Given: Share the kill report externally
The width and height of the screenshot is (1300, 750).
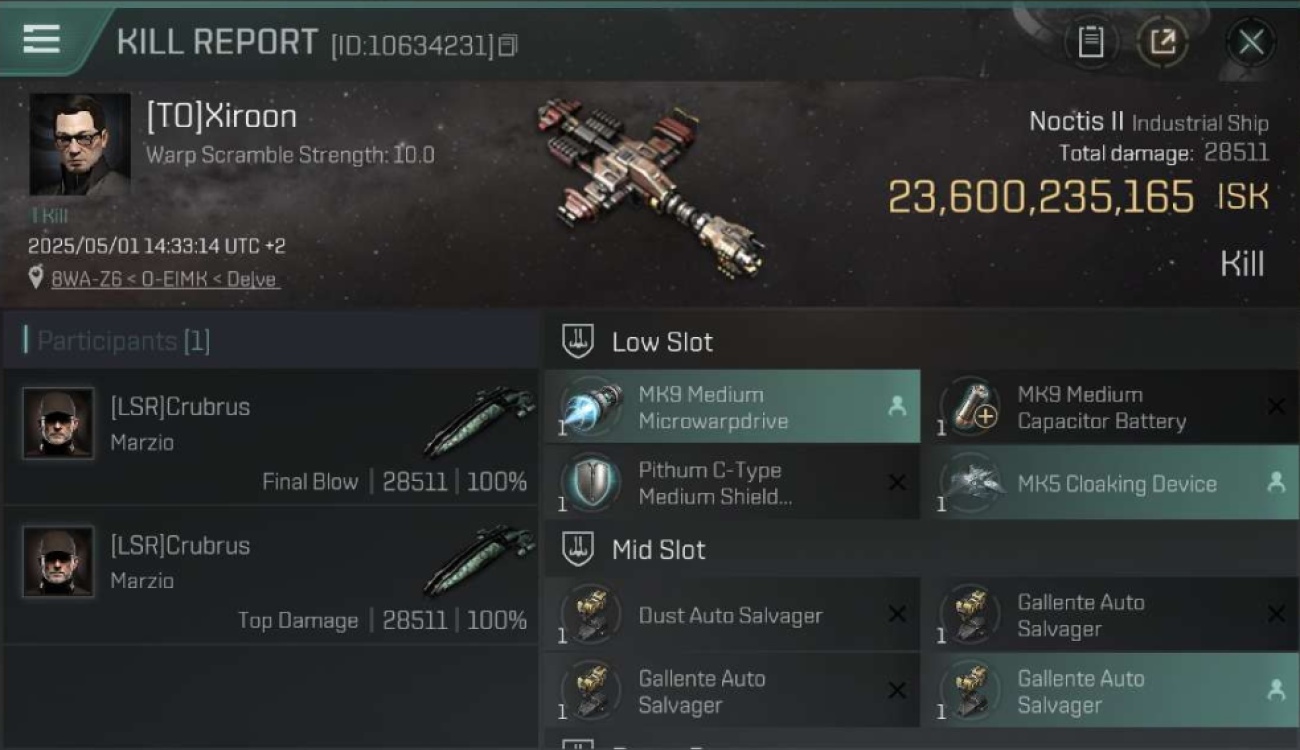Looking at the screenshot, I should coord(1162,42).
